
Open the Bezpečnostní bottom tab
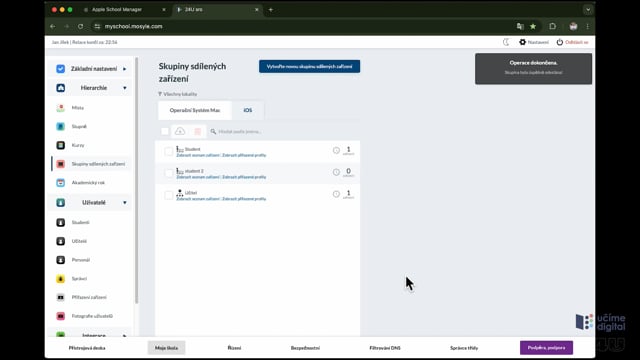point(305,348)
